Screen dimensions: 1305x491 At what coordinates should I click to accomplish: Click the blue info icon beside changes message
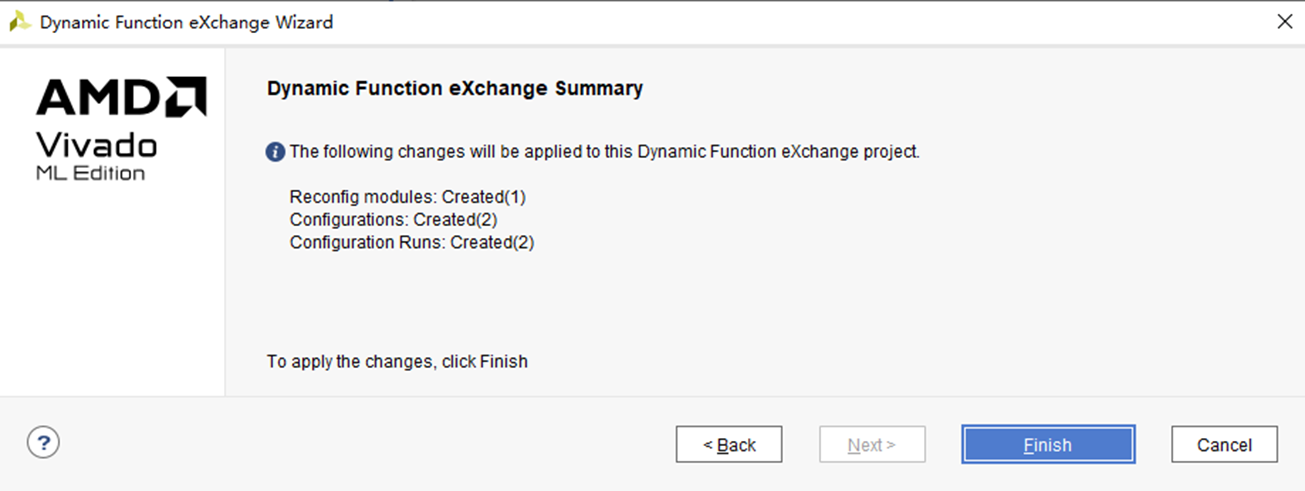[x=275, y=152]
